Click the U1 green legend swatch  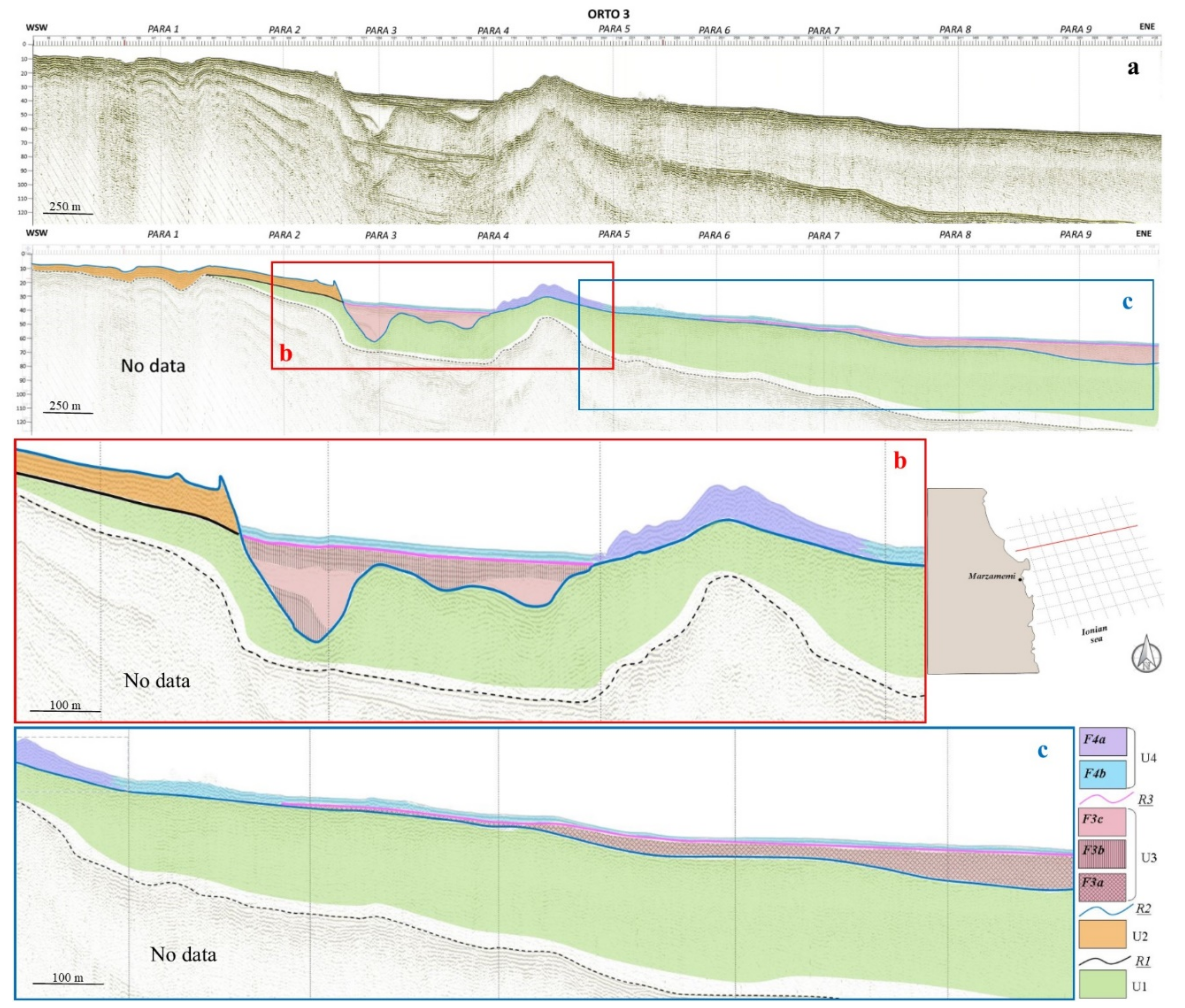coord(1102,983)
